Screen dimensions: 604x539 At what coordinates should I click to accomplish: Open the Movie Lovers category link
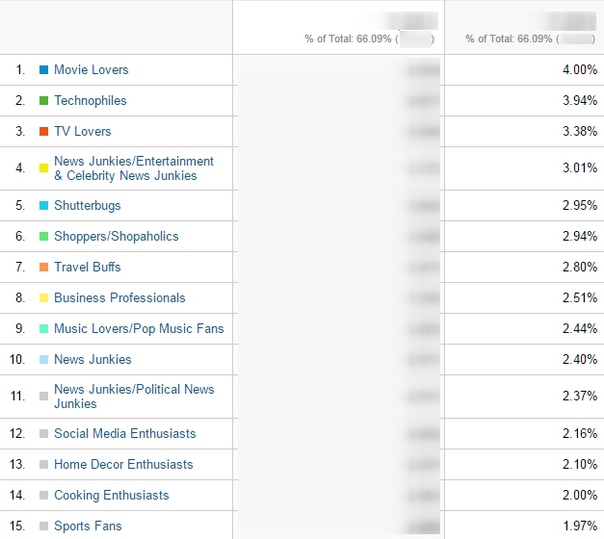tap(91, 70)
